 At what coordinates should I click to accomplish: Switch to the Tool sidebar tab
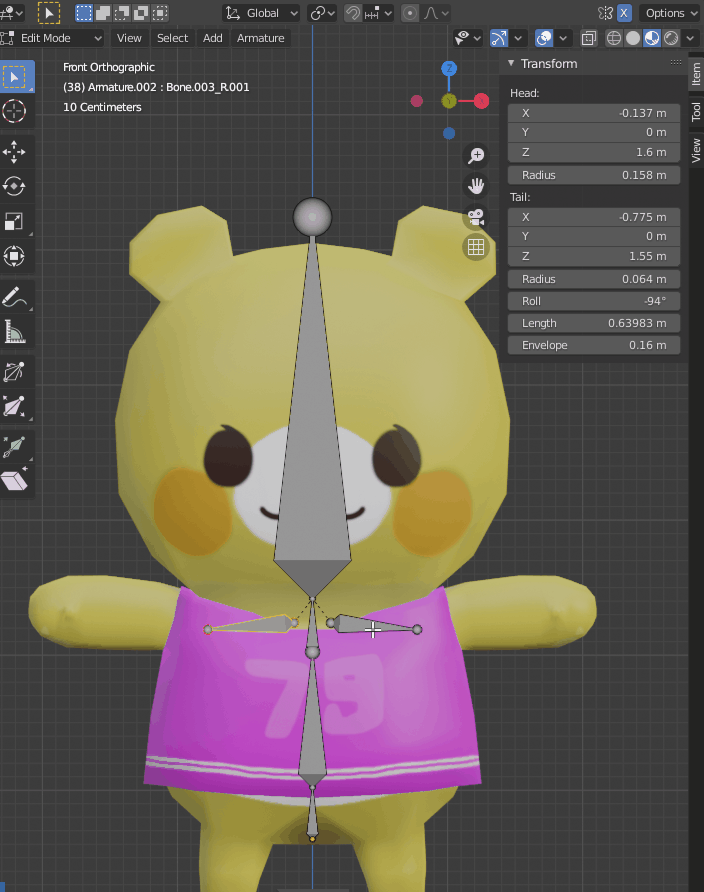click(696, 112)
